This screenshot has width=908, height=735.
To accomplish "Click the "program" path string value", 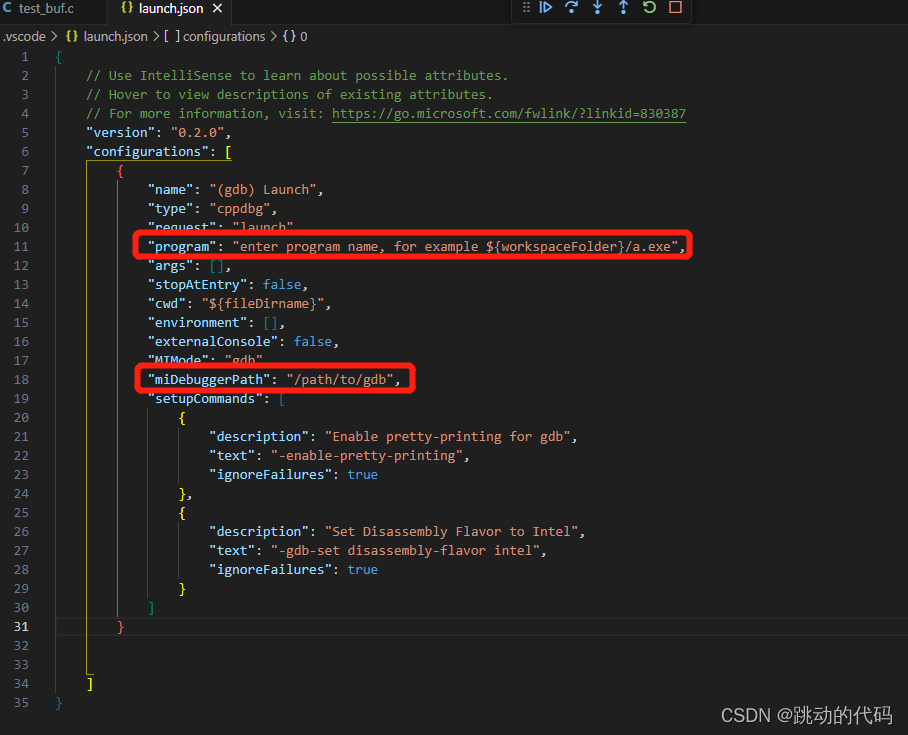I will tap(455, 247).
